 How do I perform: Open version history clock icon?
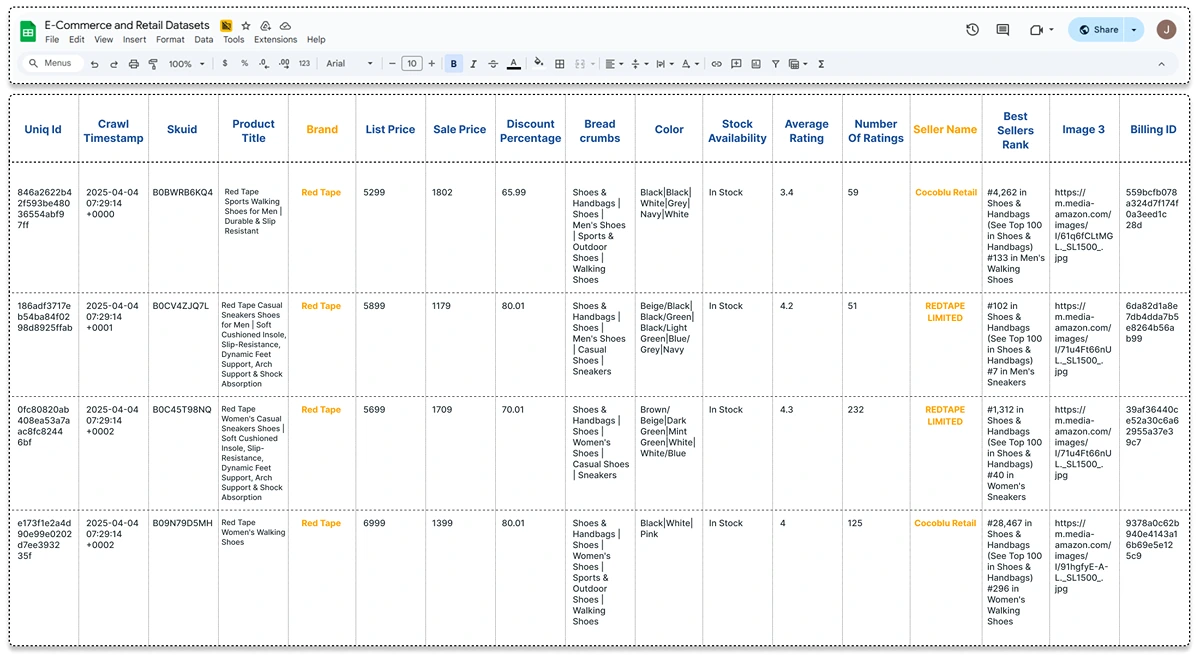click(x=972, y=30)
